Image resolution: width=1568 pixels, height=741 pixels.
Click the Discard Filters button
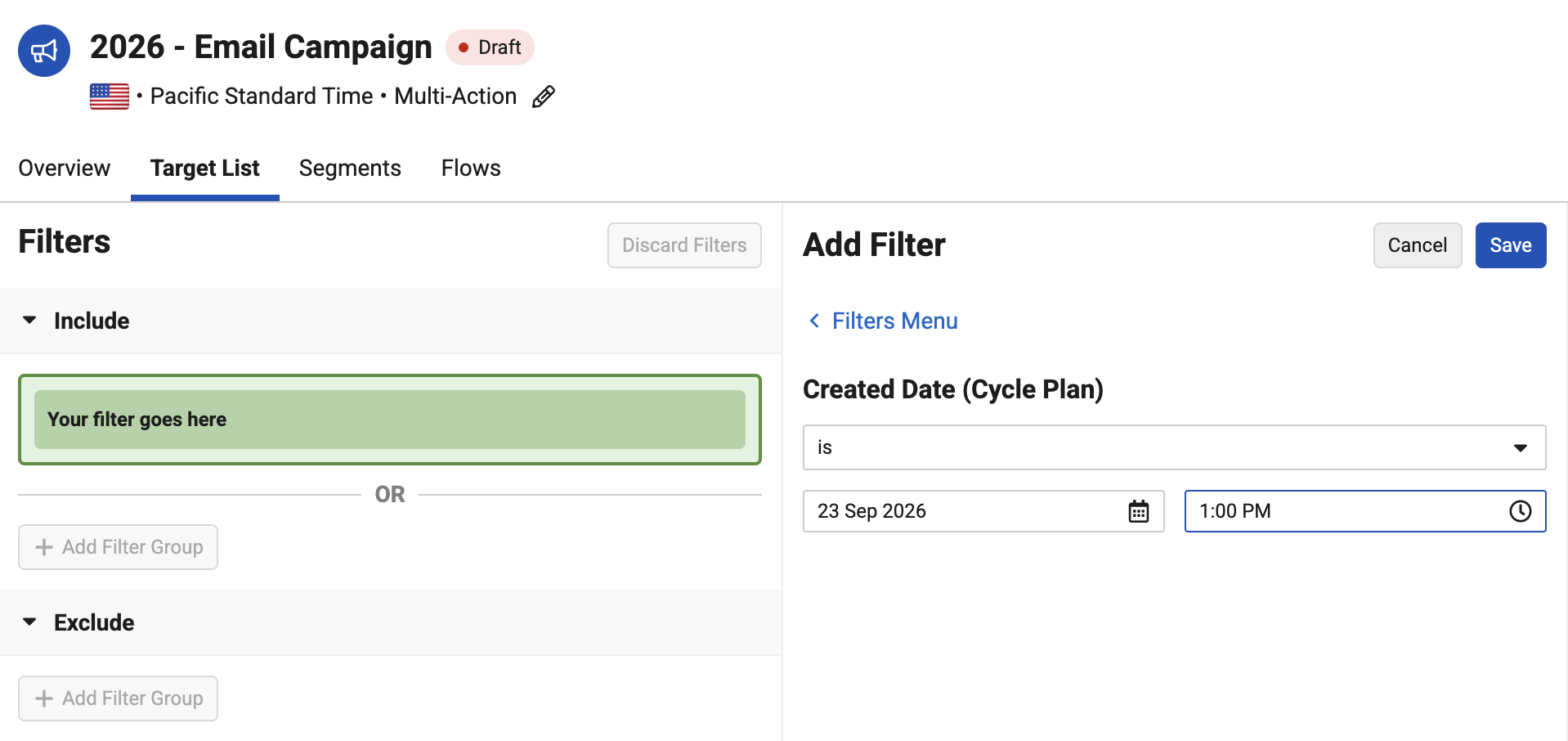point(684,245)
